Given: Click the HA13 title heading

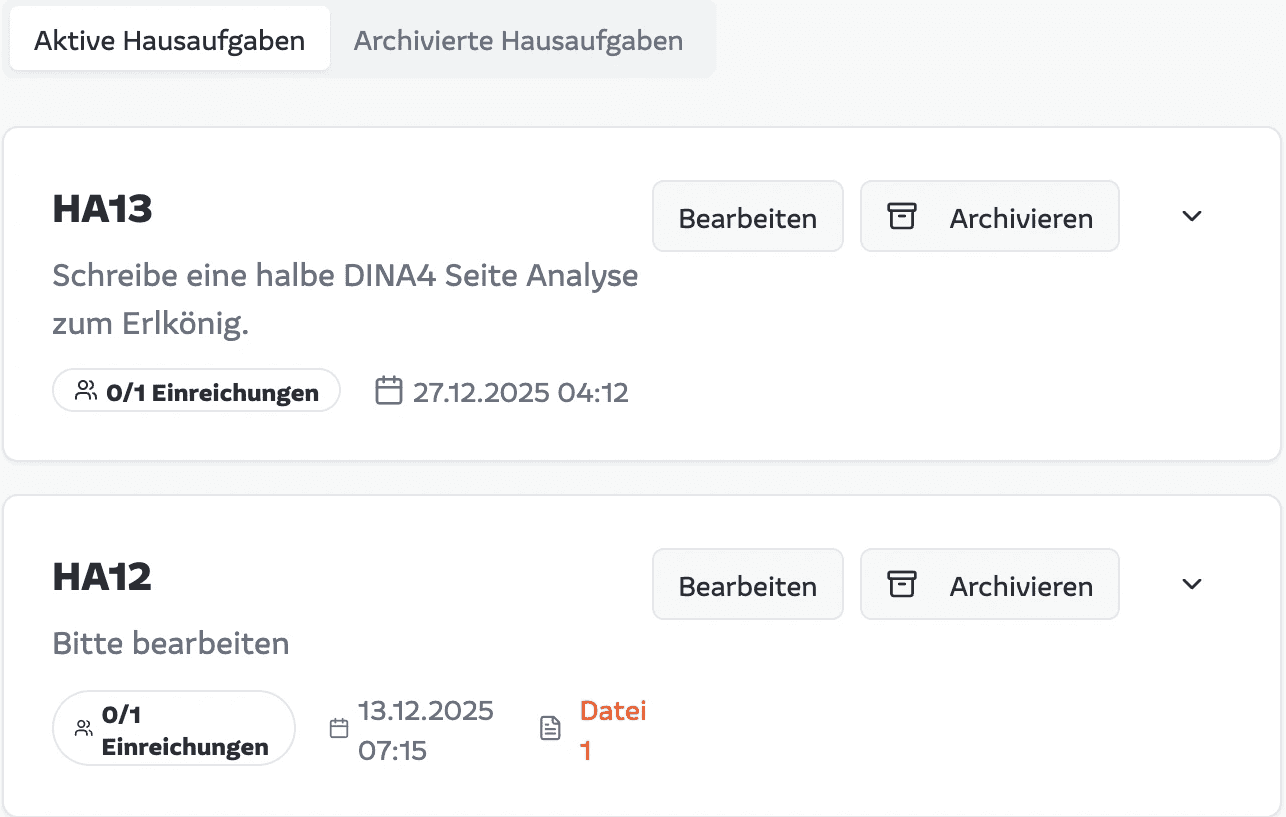Looking at the screenshot, I should [102, 208].
